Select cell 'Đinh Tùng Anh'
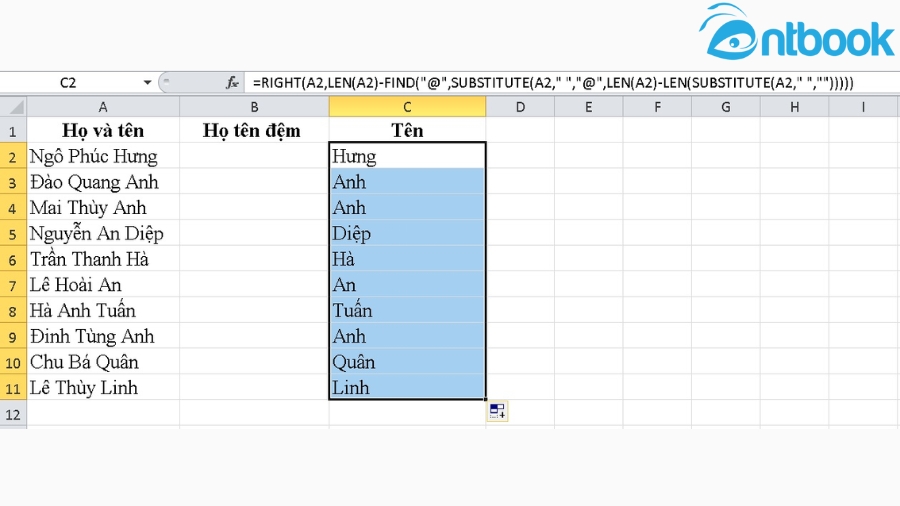900x506 pixels. [x=103, y=336]
